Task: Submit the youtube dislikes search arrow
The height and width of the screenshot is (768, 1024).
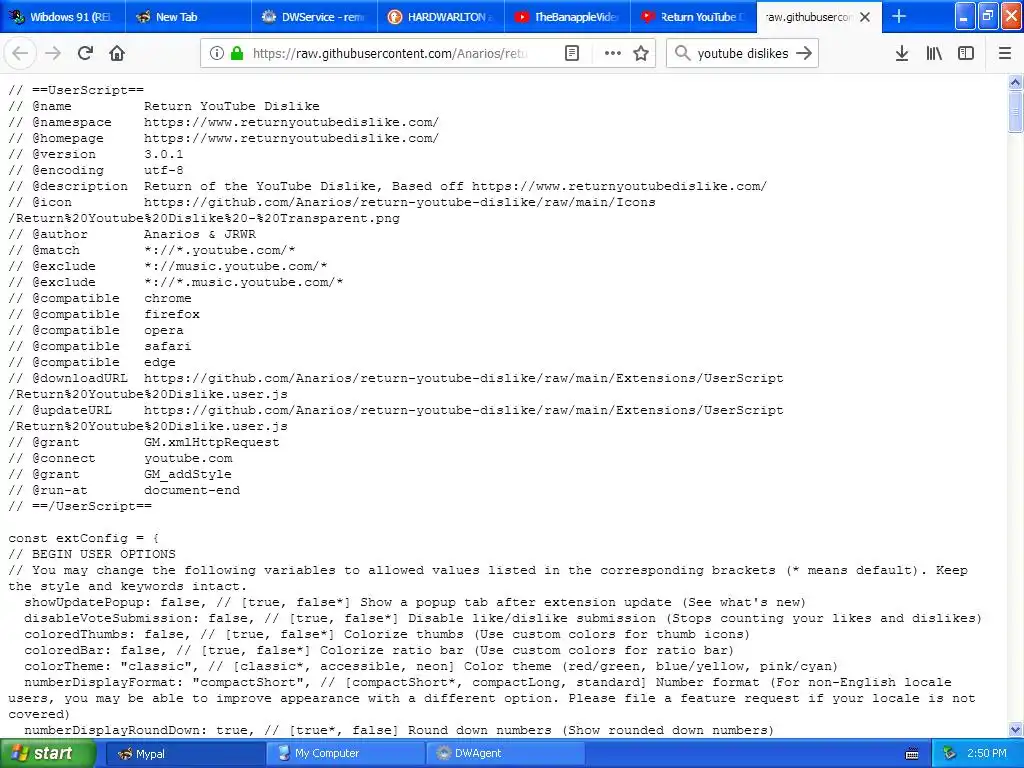Action: pyautogui.click(x=804, y=54)
